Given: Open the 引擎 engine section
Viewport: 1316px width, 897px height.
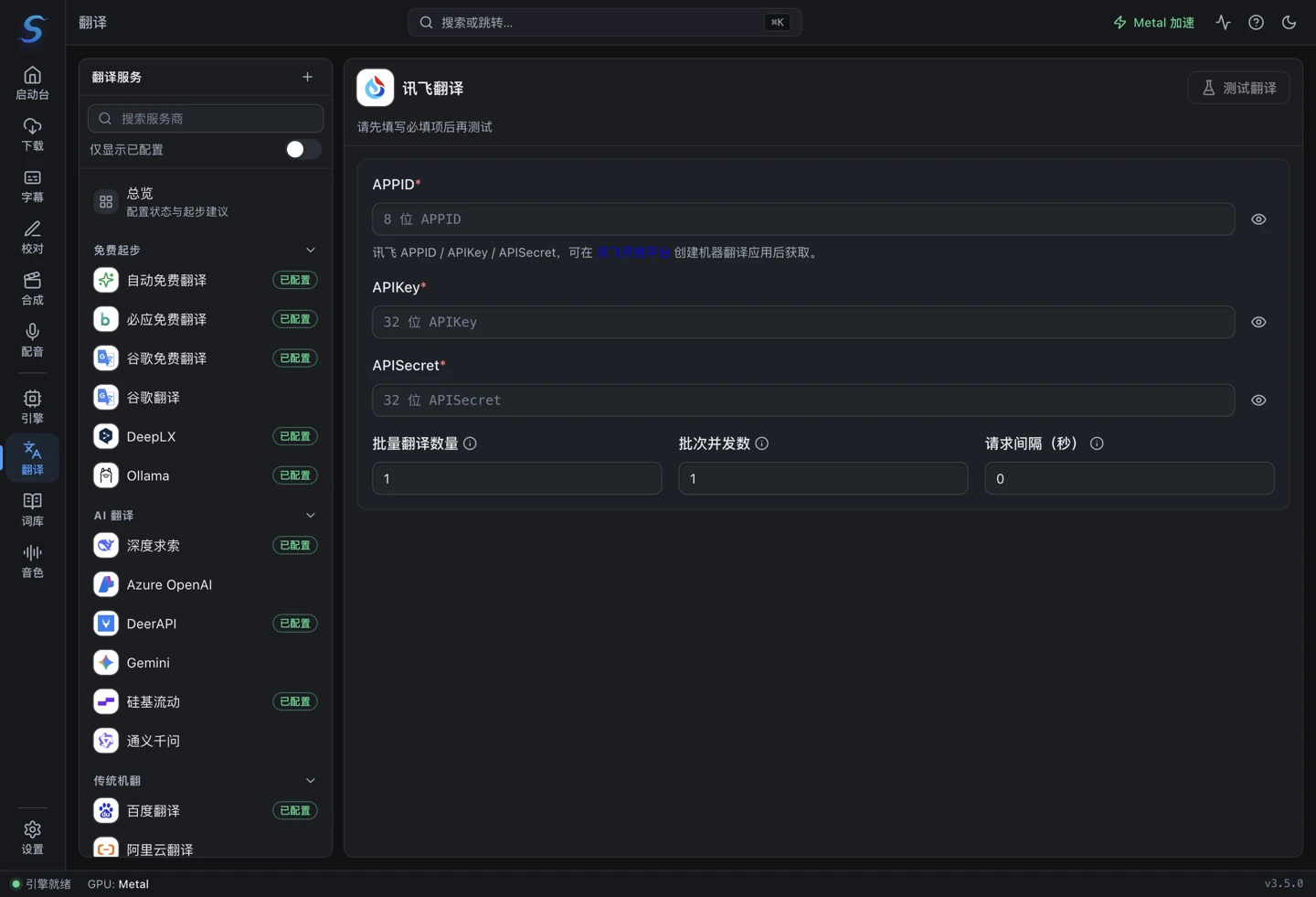Looking at the screenshot, I should click(33, 406).
